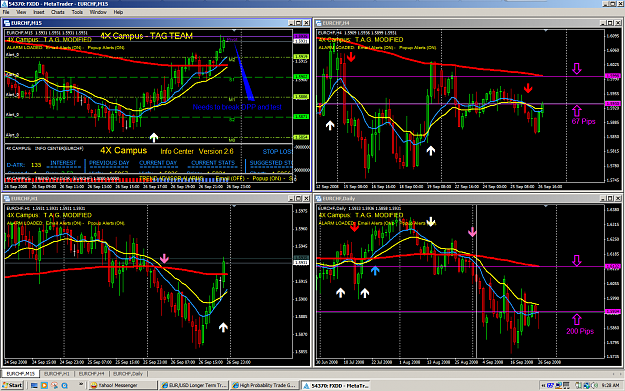Click the EURCHF,H4 chart window icon
This screenshot has height=391, width=625.
[318, 23]
